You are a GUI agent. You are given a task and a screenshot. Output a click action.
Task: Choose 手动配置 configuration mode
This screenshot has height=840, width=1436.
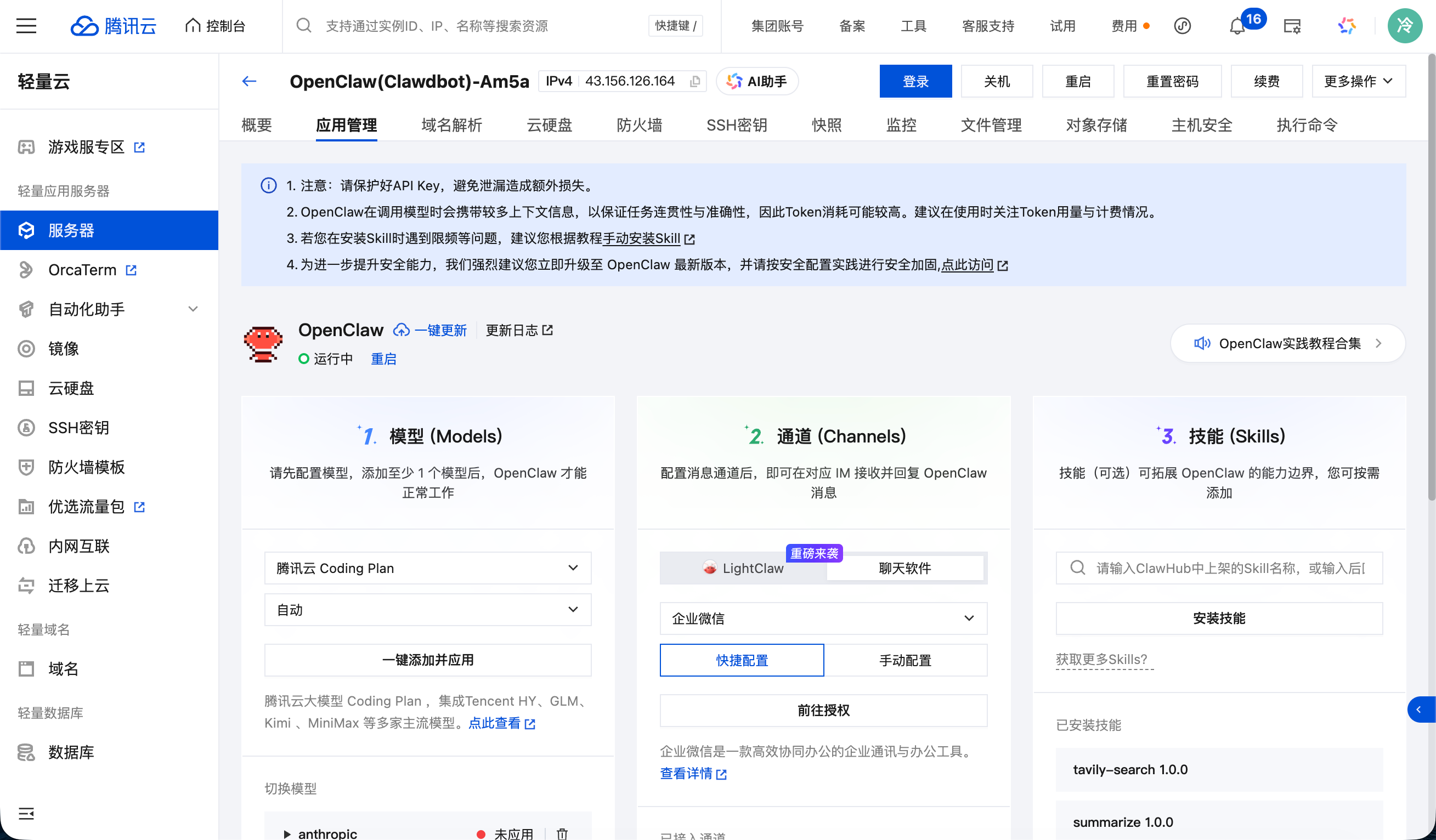coord(905,660)
